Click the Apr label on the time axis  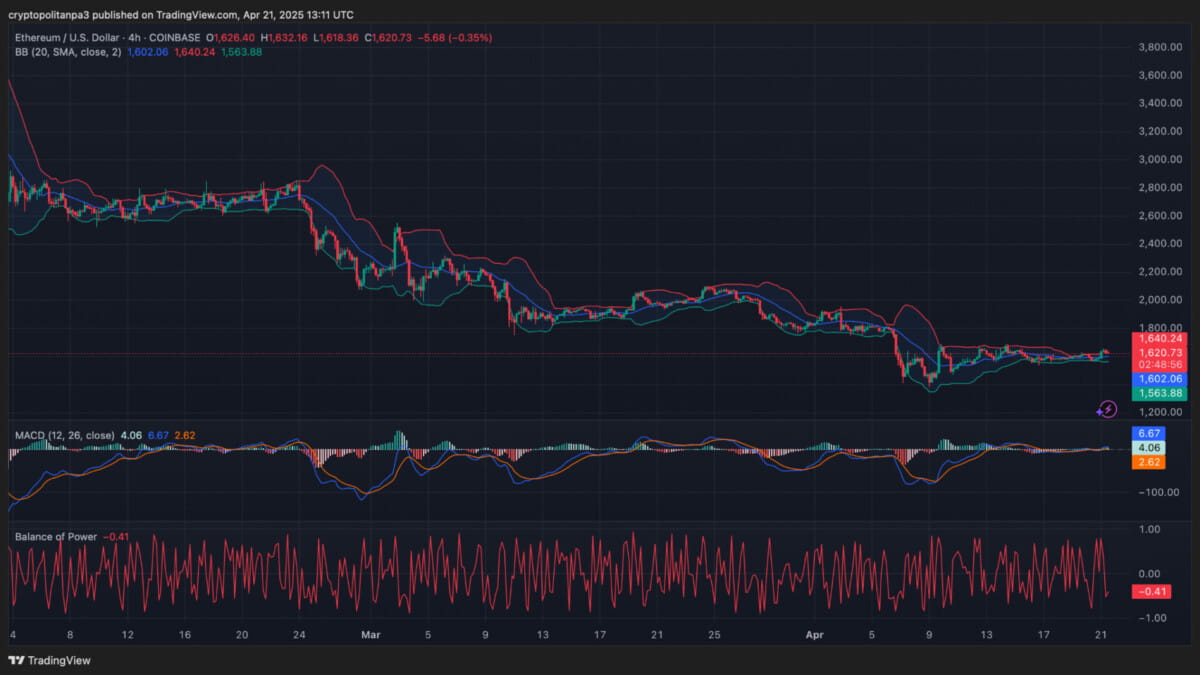(x=814, y=634)
